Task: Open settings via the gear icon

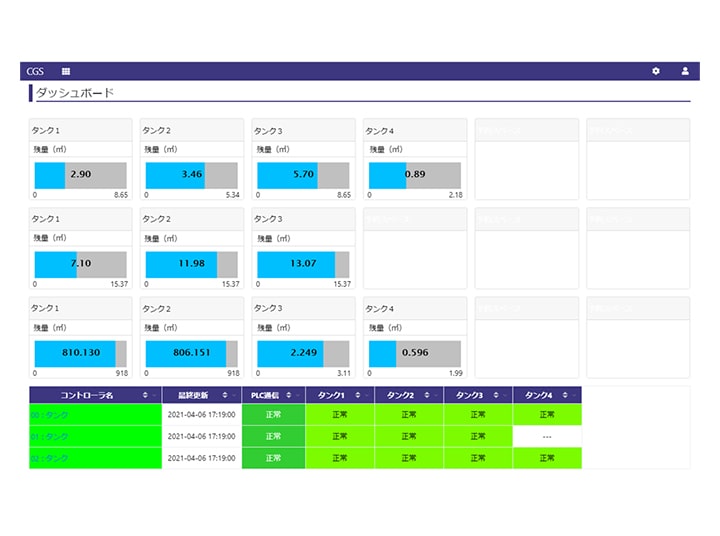Action: [x=656, y=71]
